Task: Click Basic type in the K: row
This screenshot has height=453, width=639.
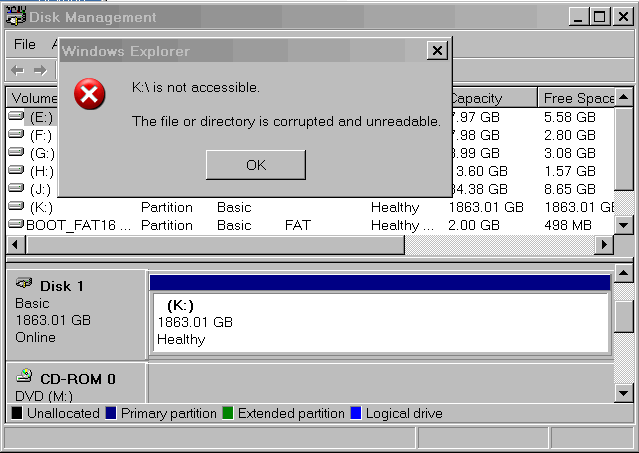Action: [x=234, y=207]
